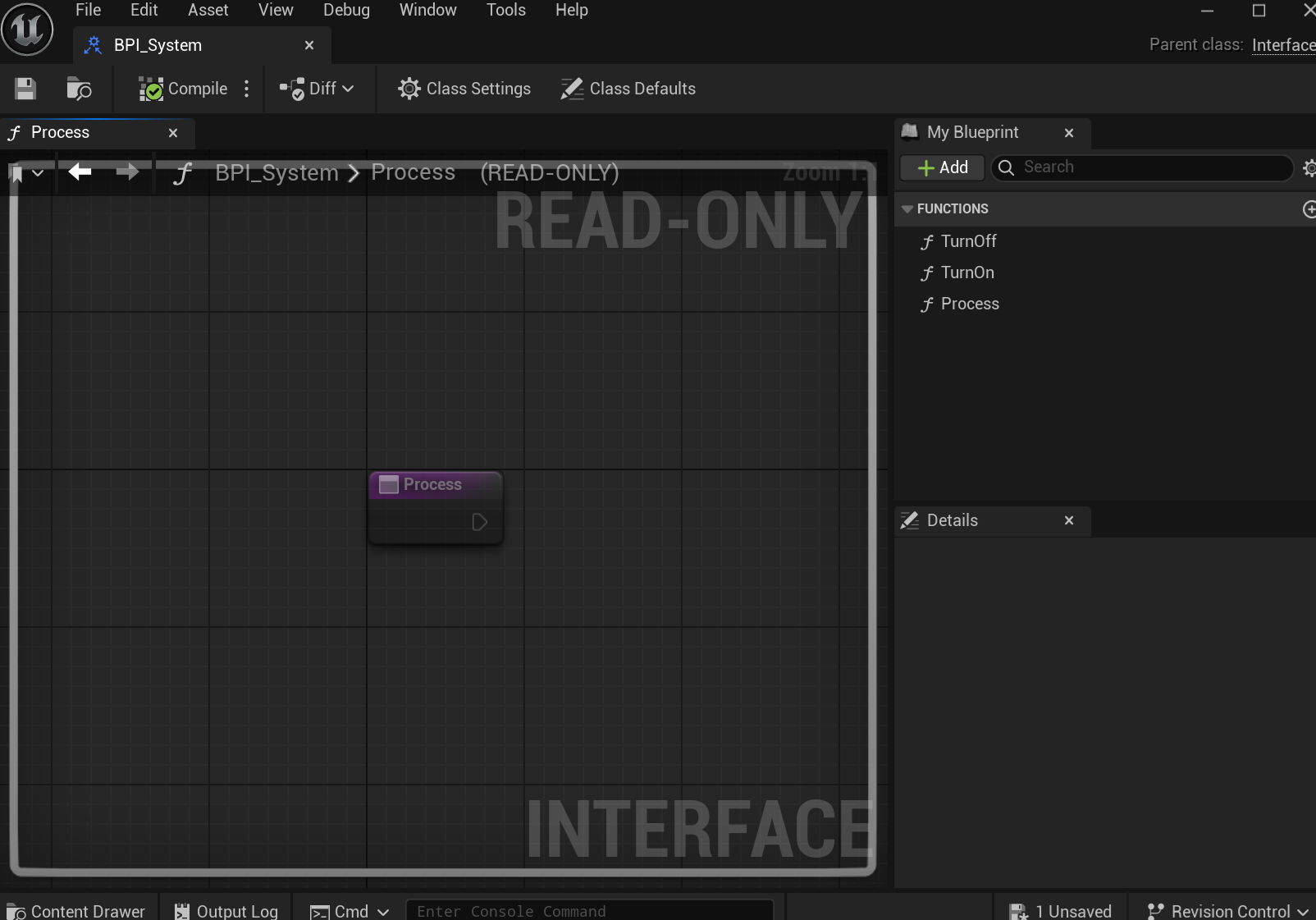Close the My Blueprint panel
The width and height of the screenshot is (1316, 920).
(1069, 133)
